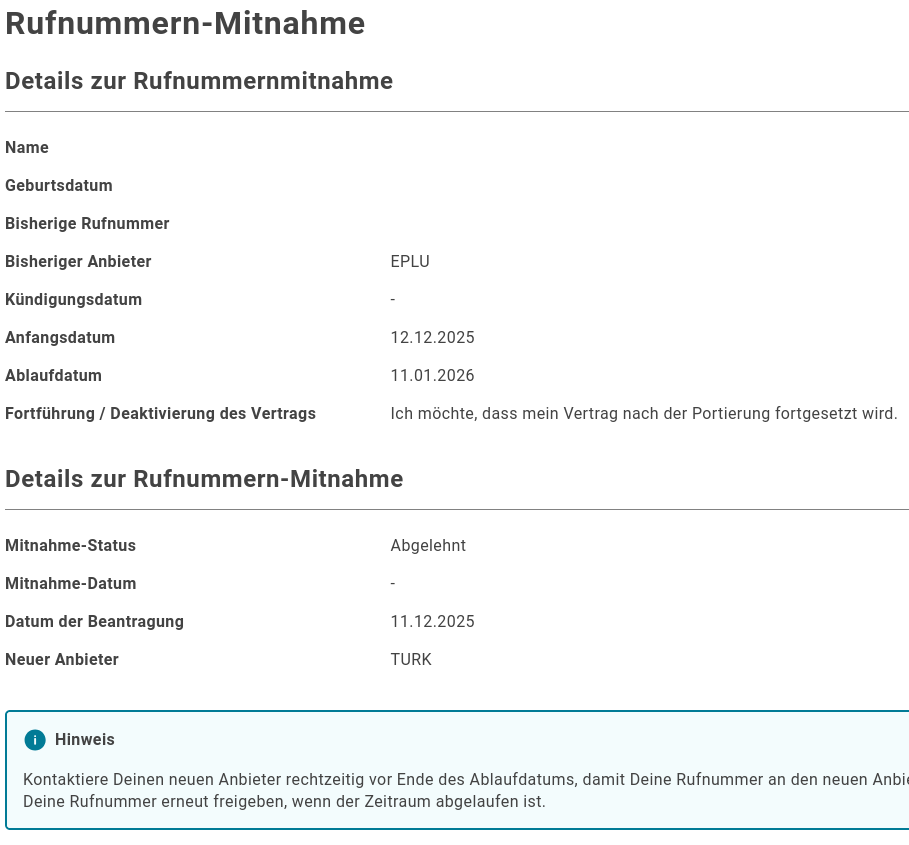Click the 'Neuer Anbieter' label
909x845 pixels.
tap(62, 660)
